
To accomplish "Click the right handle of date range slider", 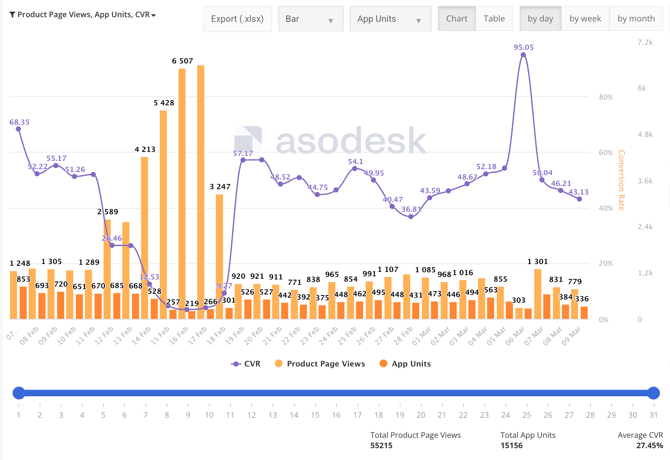I will click(653, 393).
